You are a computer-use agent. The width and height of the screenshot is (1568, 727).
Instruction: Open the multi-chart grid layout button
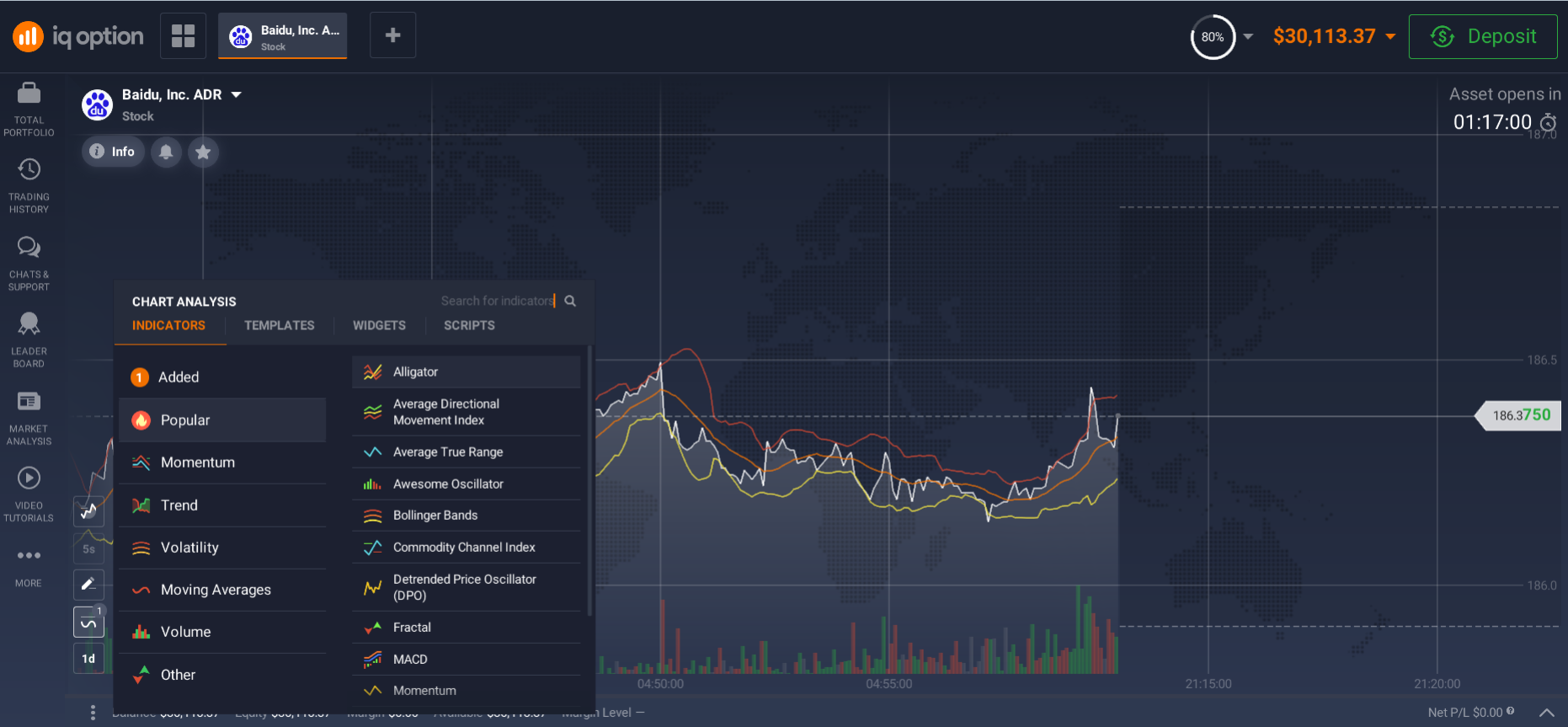pos(183,35)
